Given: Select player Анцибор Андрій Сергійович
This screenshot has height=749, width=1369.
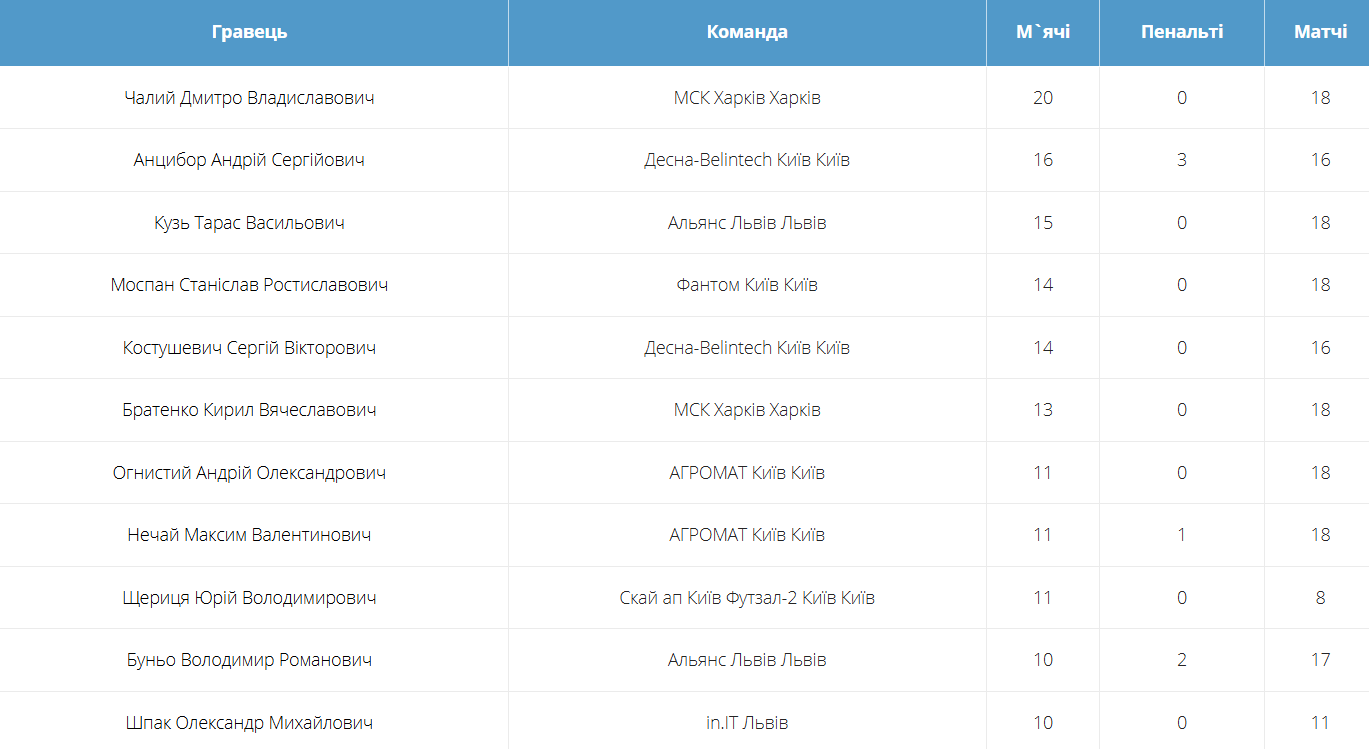Looking at the screenshot, I should (249, 160).
